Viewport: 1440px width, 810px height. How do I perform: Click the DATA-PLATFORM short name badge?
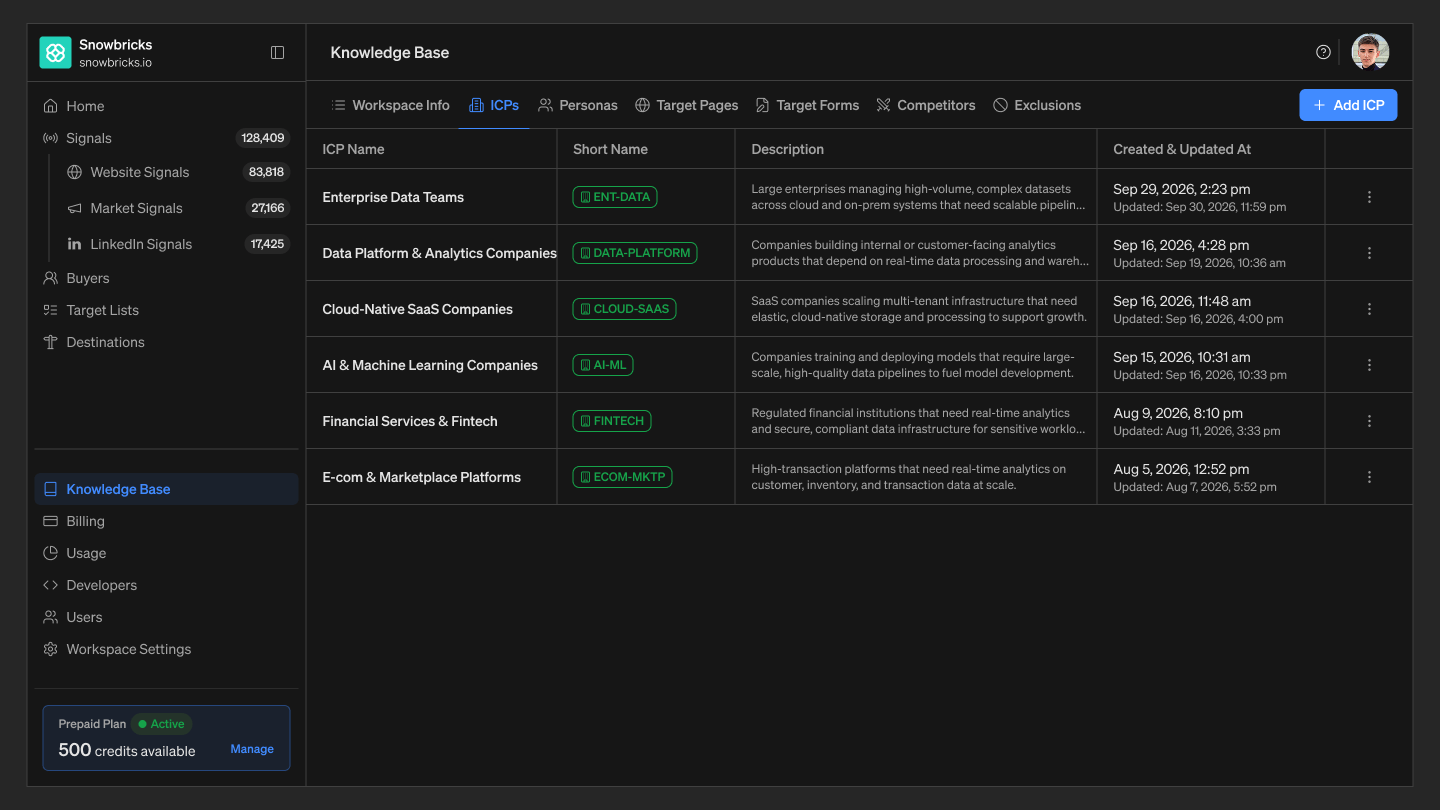(x=635, y=253)
